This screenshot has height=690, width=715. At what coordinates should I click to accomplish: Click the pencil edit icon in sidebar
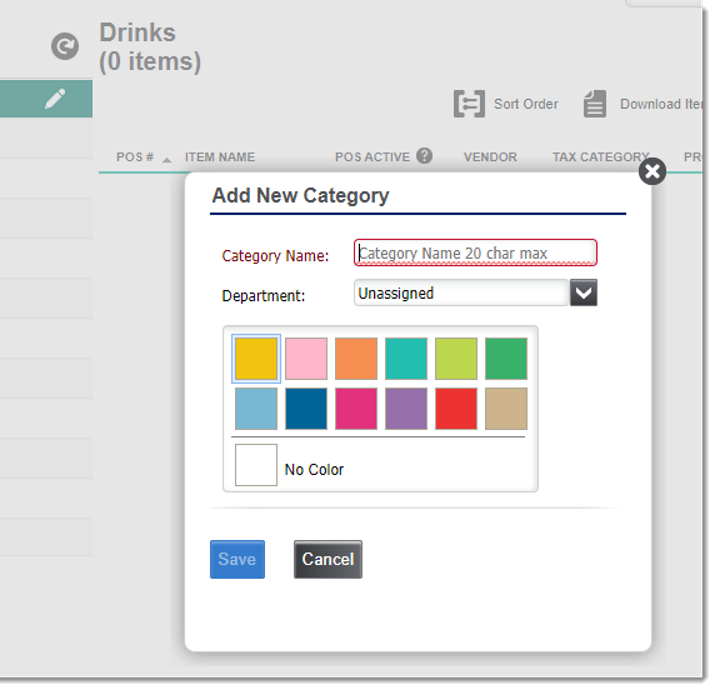click(55, 98)
